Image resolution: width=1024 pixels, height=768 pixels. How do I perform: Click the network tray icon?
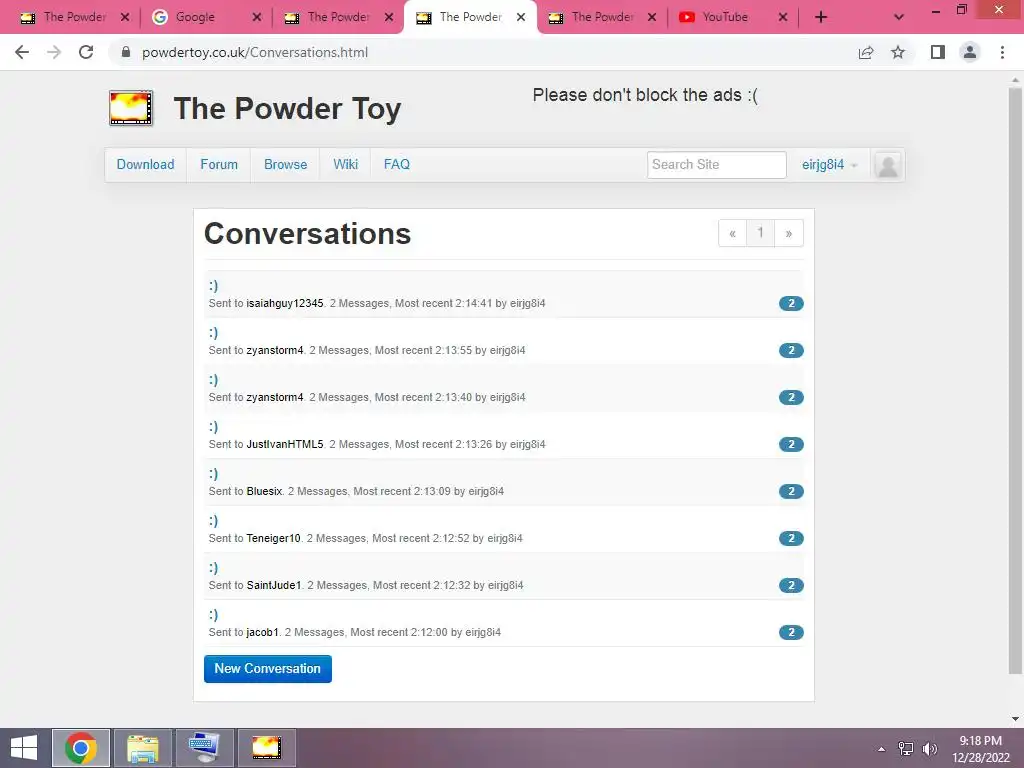click(905, 749)
